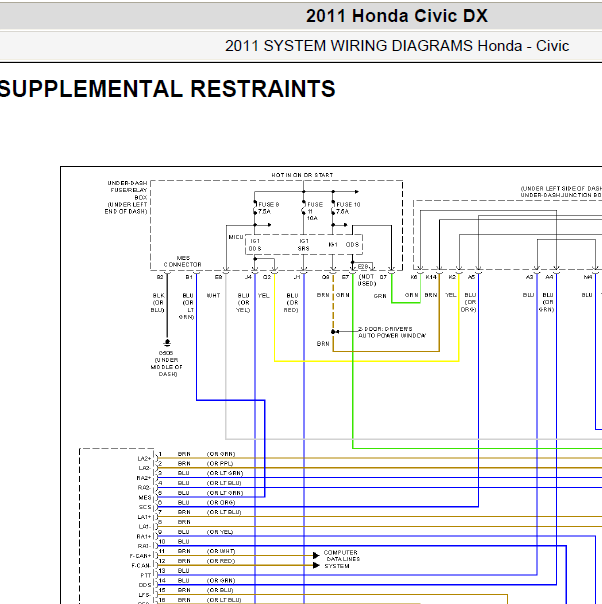Click the 'LA1+' pin label
602x604 pixels.
[x=144, y=517]
